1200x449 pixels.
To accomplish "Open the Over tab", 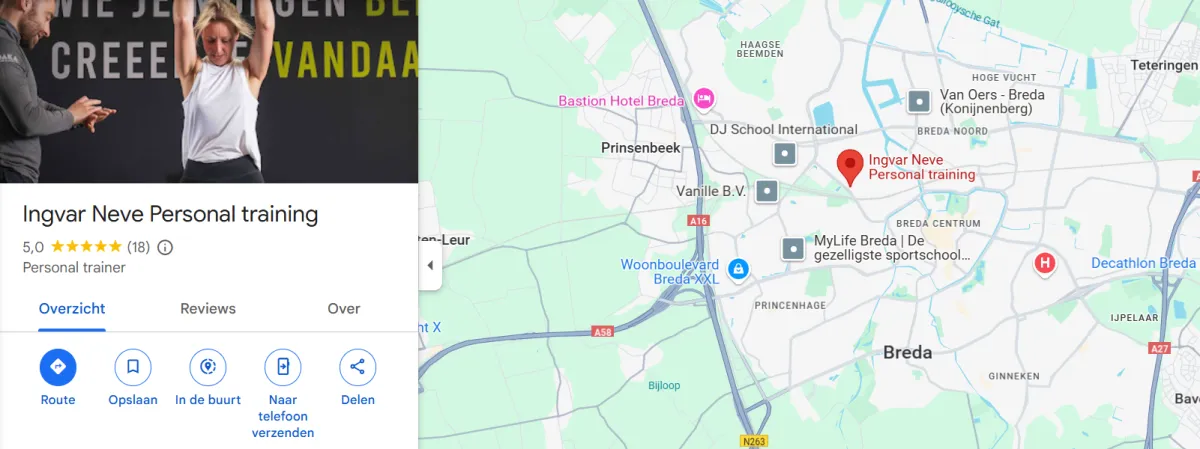I will pos(344,309).
